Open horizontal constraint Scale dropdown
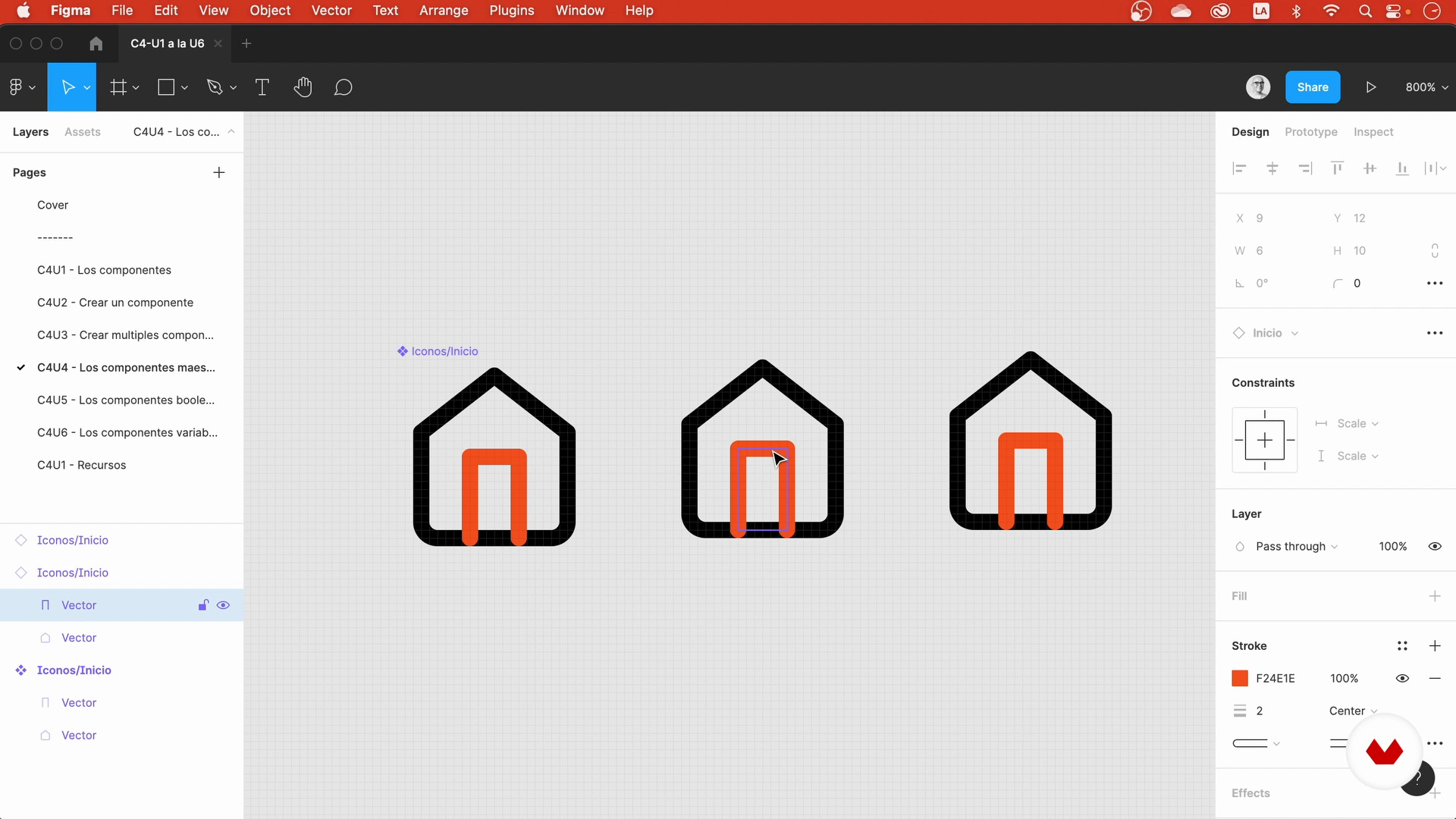Screen dimensions: 1456x819 [x=1357, y=423]
